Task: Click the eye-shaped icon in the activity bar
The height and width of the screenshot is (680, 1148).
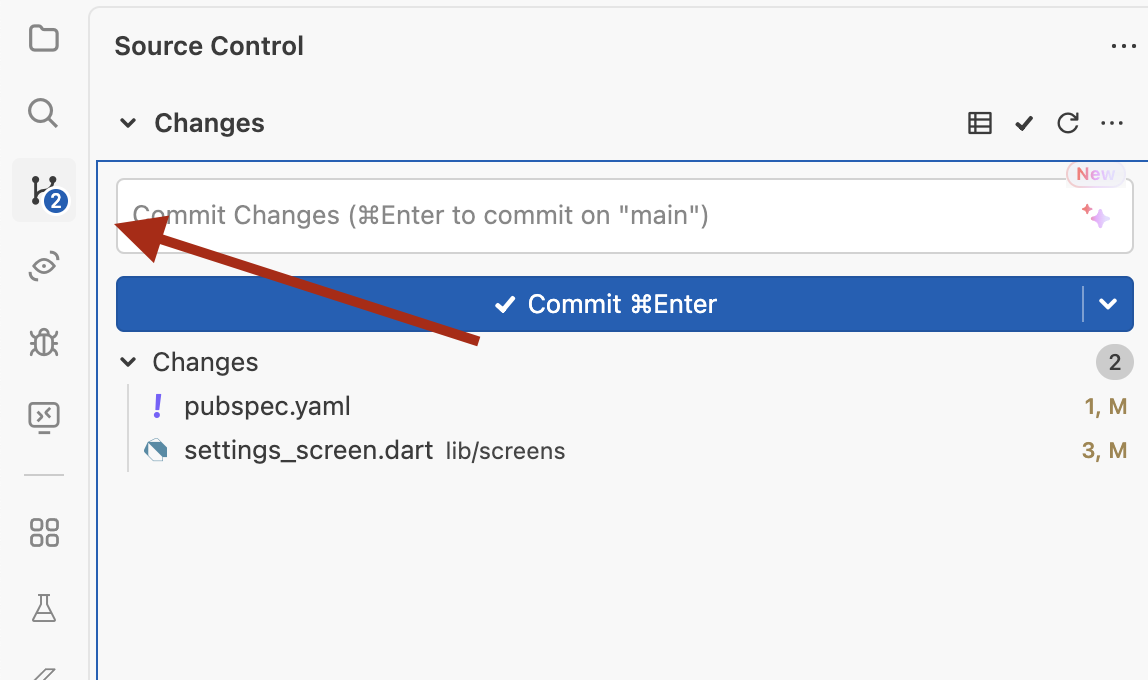Action: [44, 267]
